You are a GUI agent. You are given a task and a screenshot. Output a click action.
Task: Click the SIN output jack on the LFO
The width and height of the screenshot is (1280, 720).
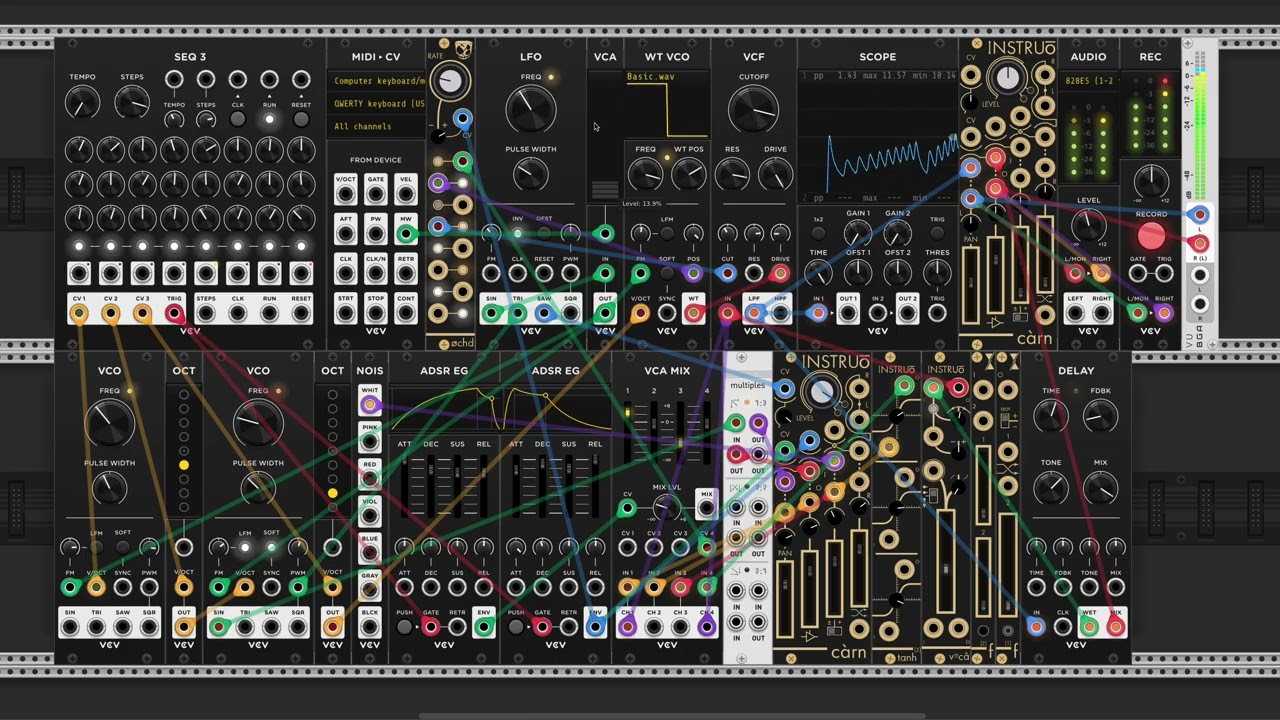tap(491, 313)
